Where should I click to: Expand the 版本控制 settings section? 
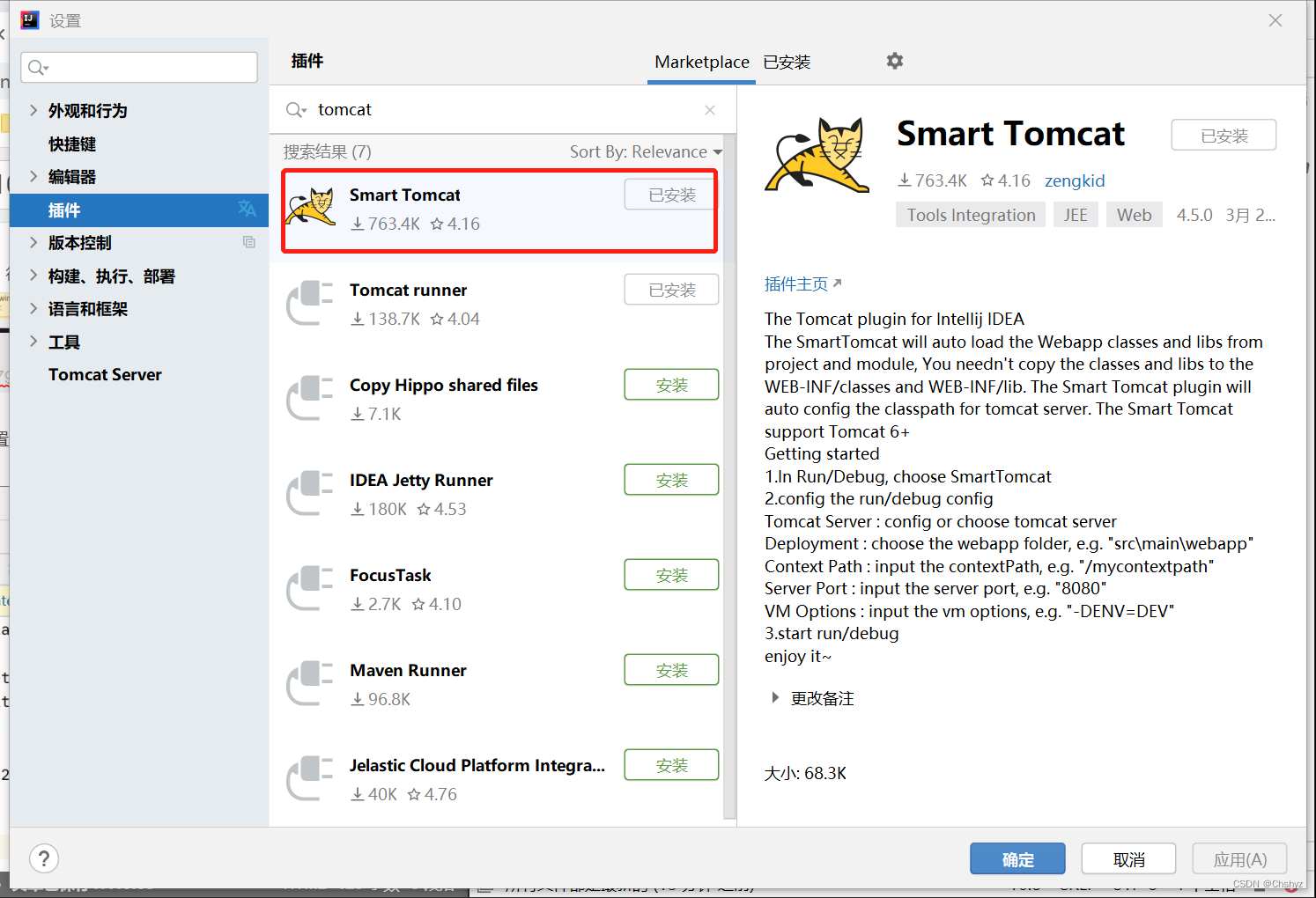click(x=33, y=242)
